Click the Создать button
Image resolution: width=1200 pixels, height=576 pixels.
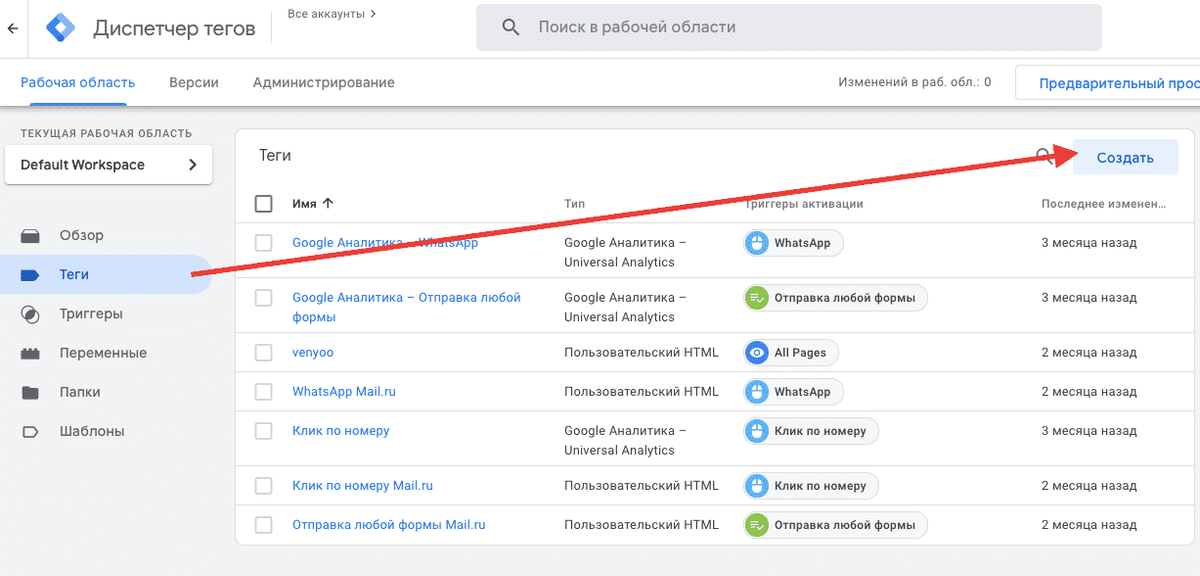pyautogui.click(x=1126, y=157)
